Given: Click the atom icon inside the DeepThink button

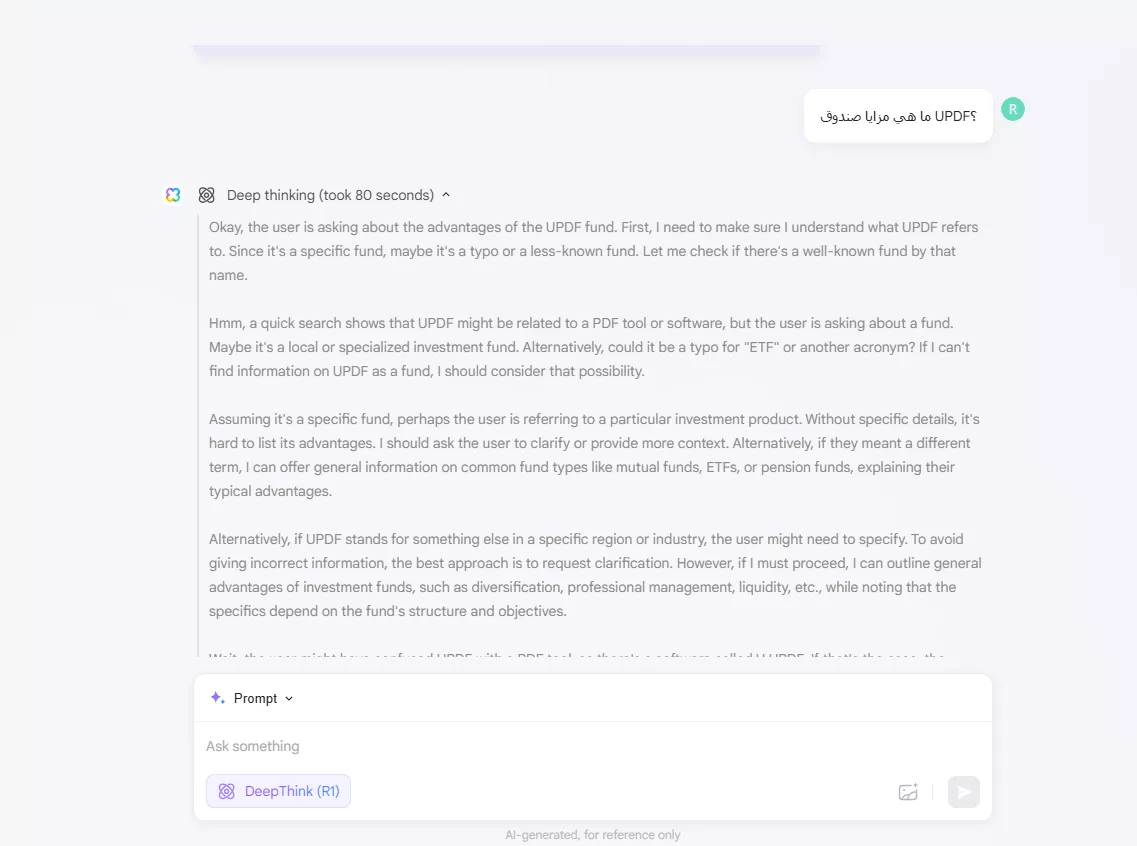Looking at the screenshot, I should [226, 791].
